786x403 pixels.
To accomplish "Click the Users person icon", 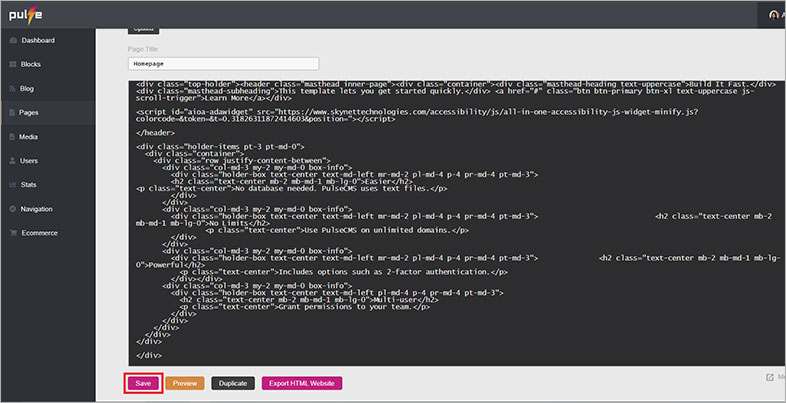I will click(x=11, y=160).
